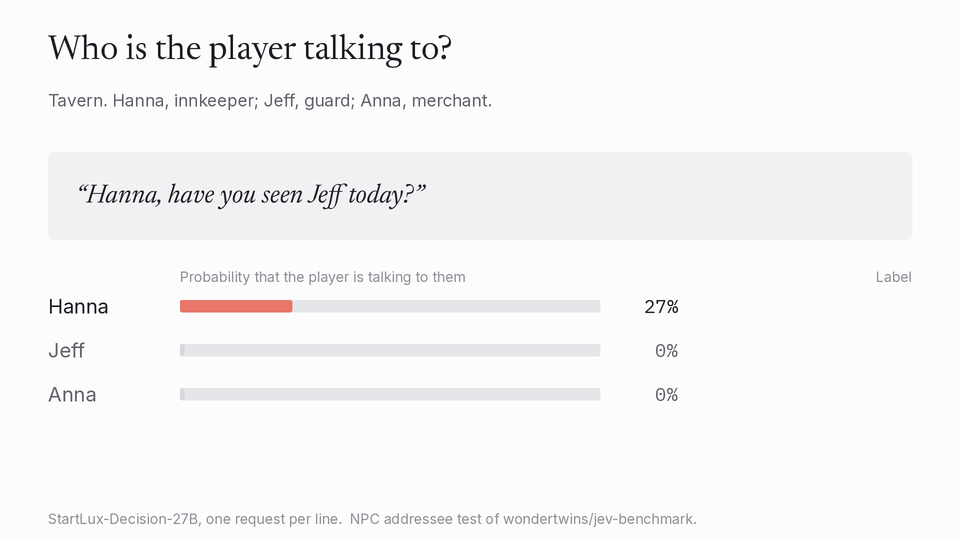Click the probability column header text
This screenshot has width=960, height=540.
coord(323,277)
